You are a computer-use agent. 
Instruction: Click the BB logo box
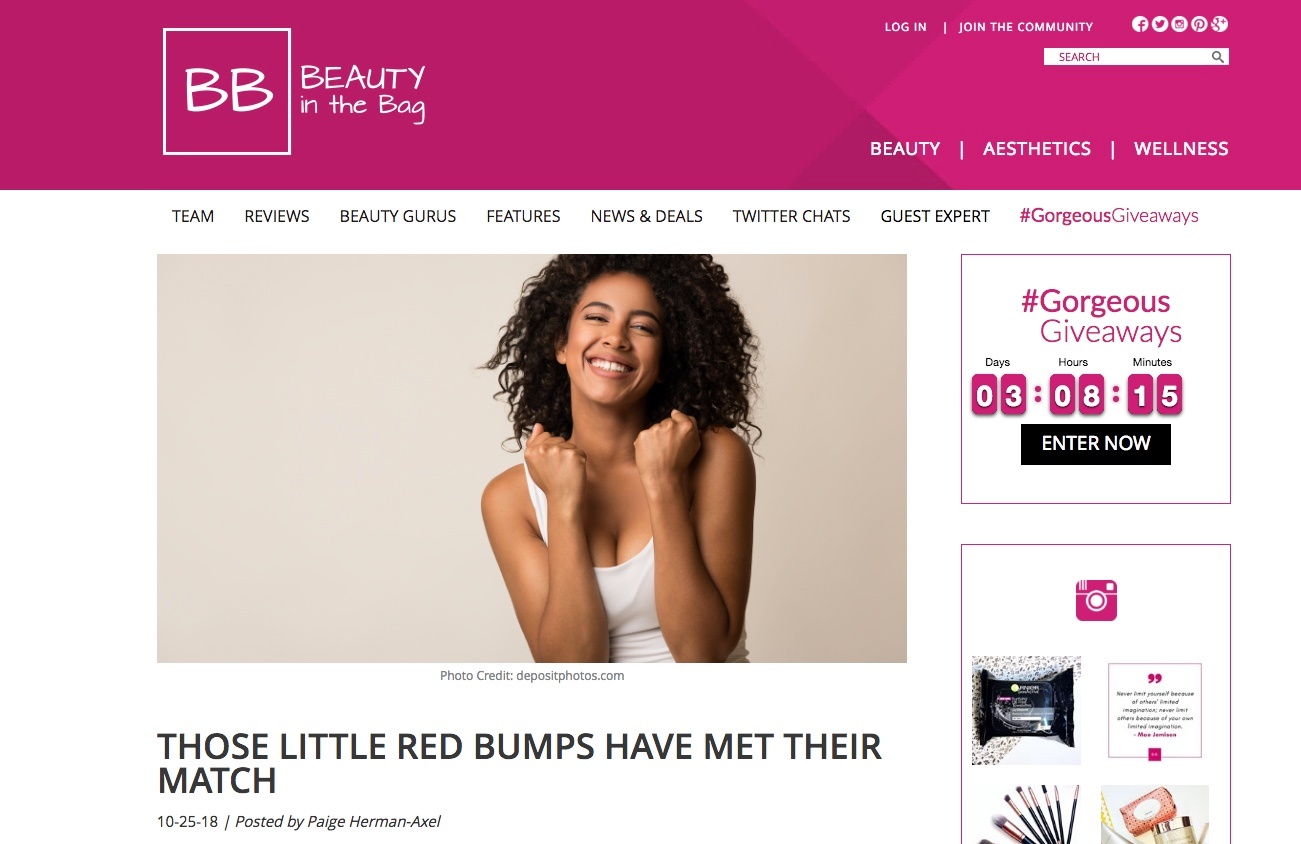(x=227, y=91)
